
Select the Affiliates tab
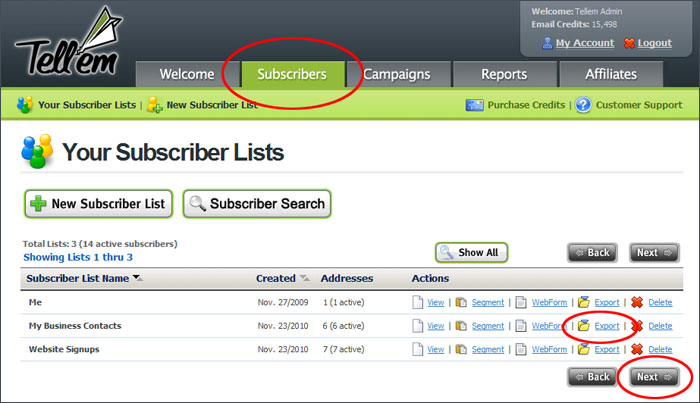pos(611,74)
